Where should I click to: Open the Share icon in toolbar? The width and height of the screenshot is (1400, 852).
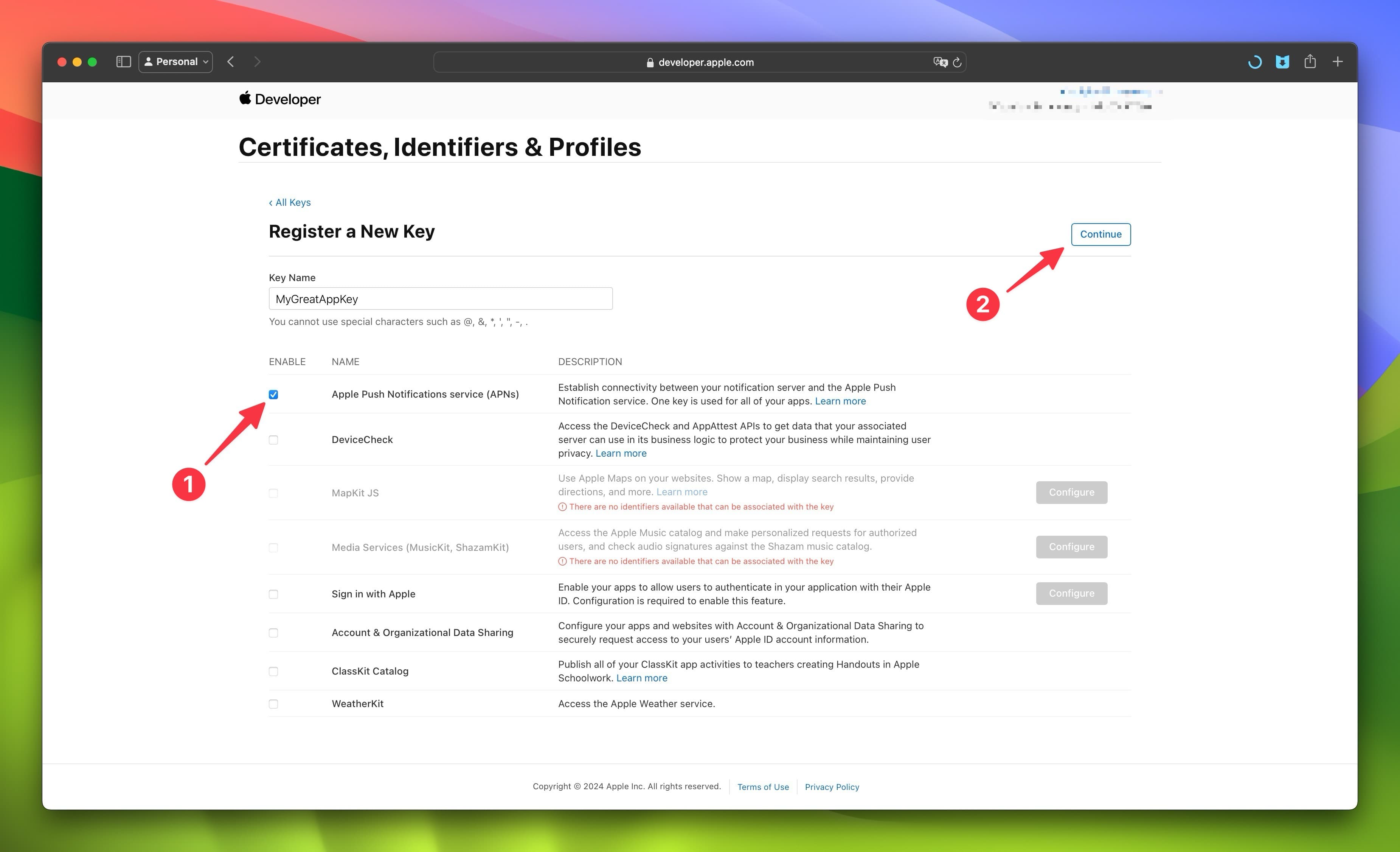(x=1310, y=61)
